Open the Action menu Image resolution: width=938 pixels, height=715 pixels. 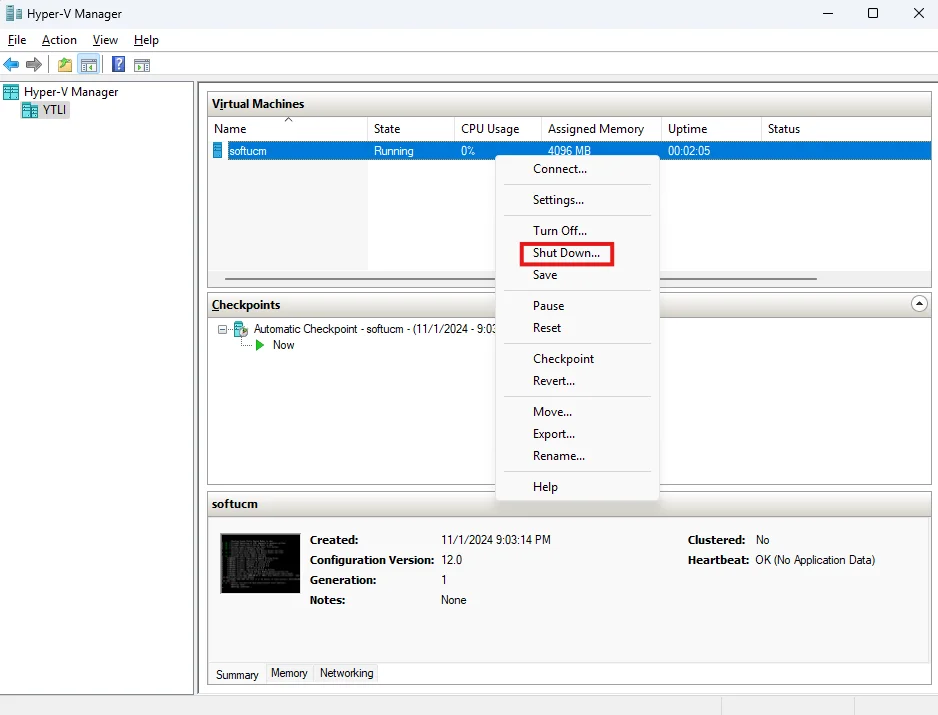point(59,40)
